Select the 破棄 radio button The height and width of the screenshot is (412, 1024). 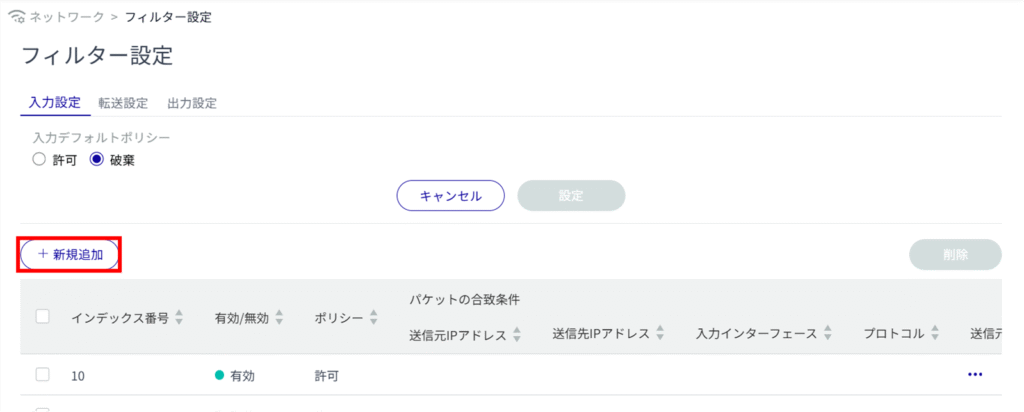pos(97,159)
